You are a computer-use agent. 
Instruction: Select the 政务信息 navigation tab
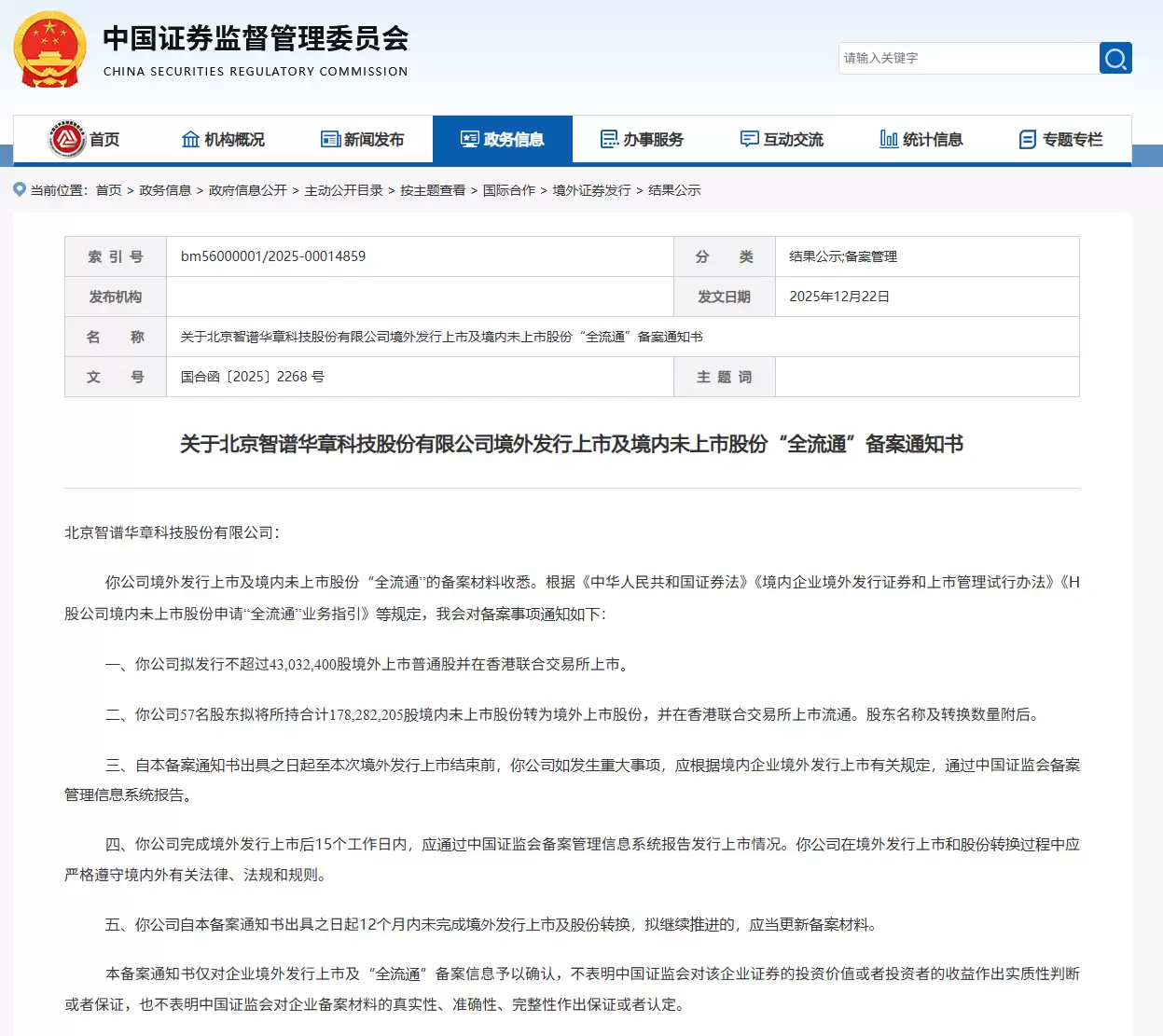503,139
